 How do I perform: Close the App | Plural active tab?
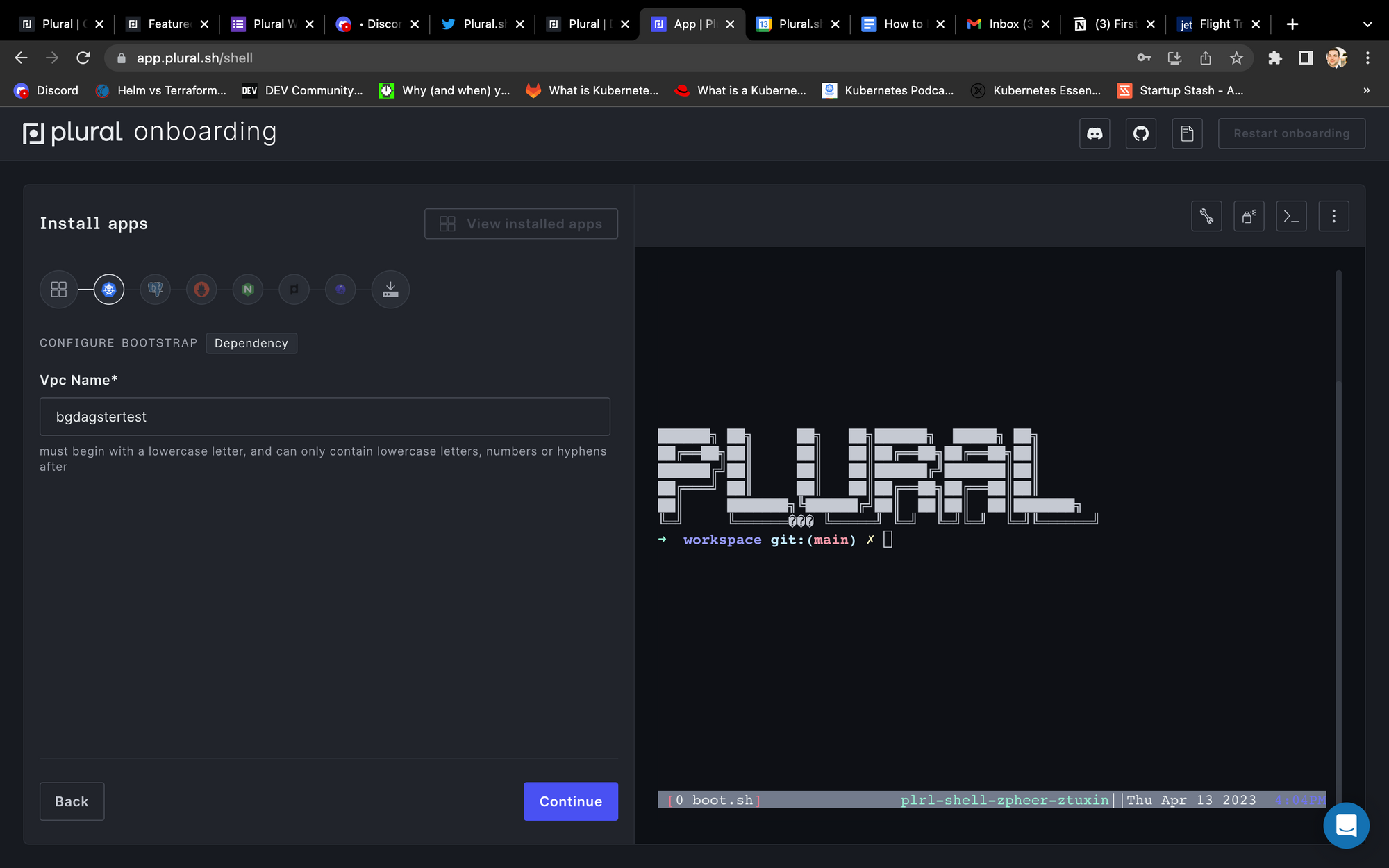click(x=730, y=24)
